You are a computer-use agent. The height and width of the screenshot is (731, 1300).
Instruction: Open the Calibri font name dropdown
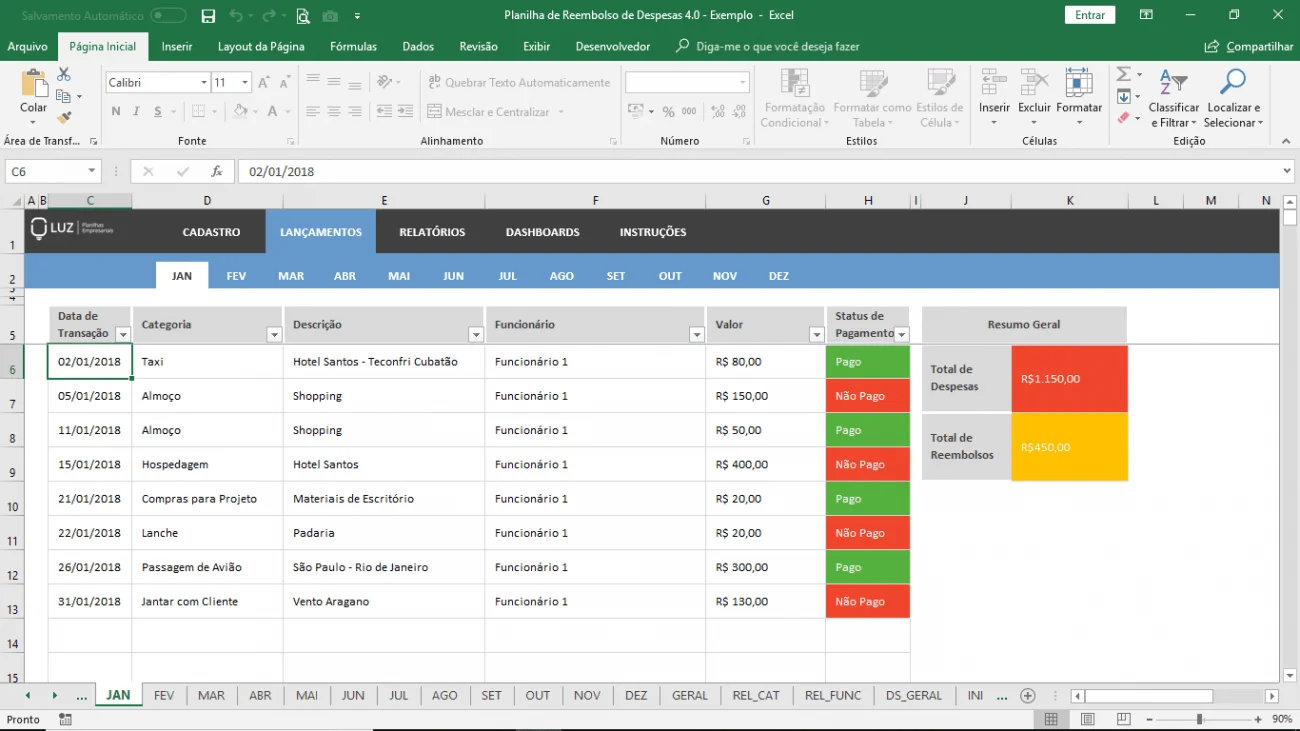(x=204, y=83)
